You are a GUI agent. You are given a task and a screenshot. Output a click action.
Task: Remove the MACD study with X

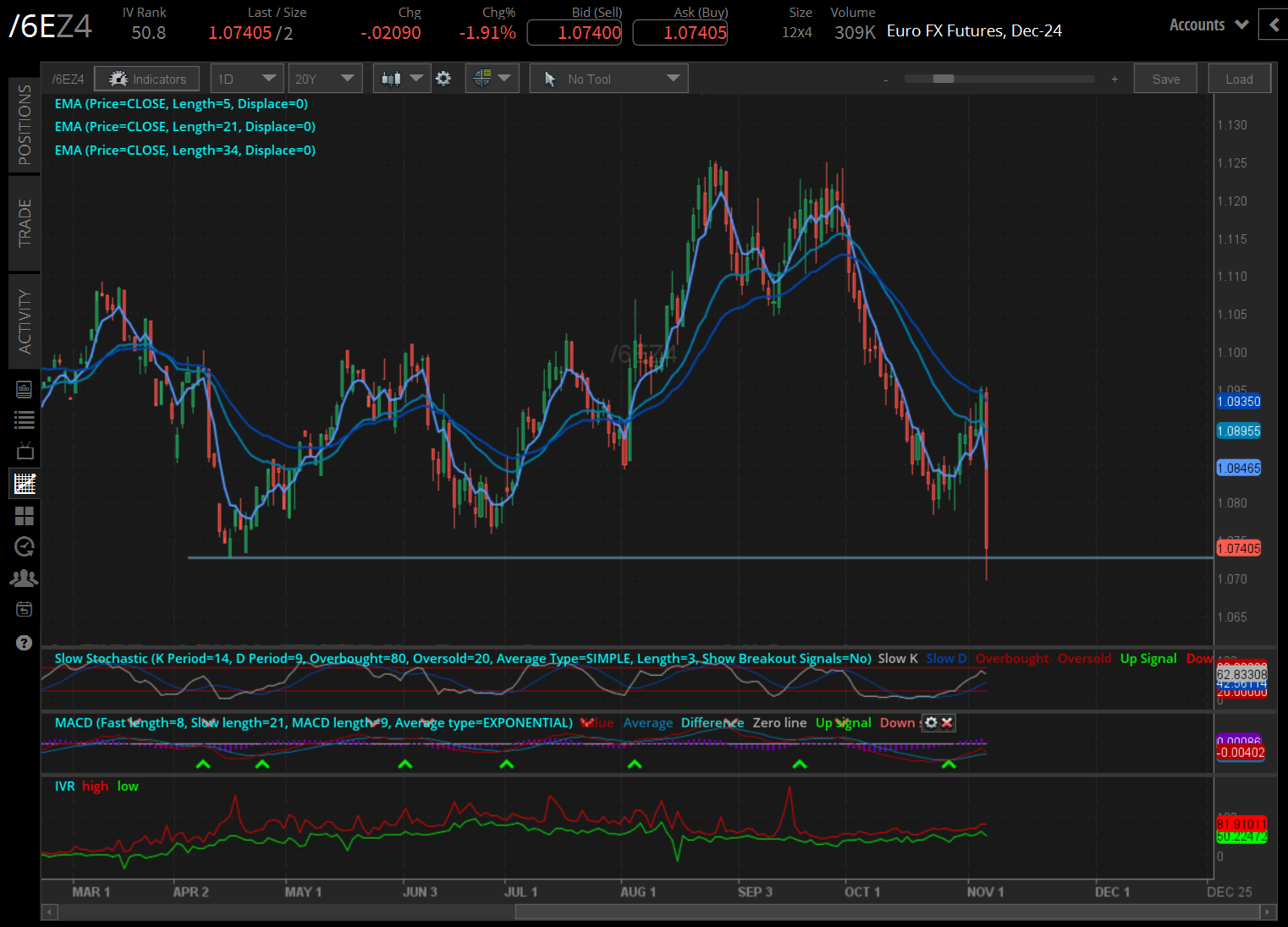click(x=947, y=722)
